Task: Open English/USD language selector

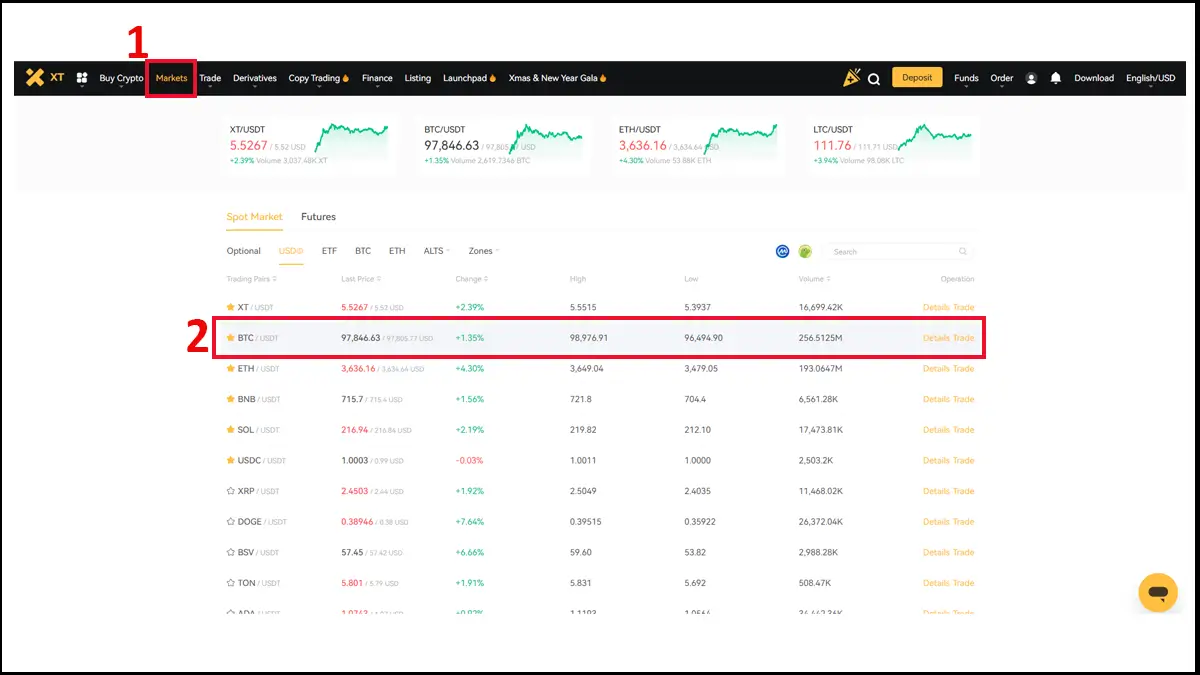Action: (x=1151, y=78)
